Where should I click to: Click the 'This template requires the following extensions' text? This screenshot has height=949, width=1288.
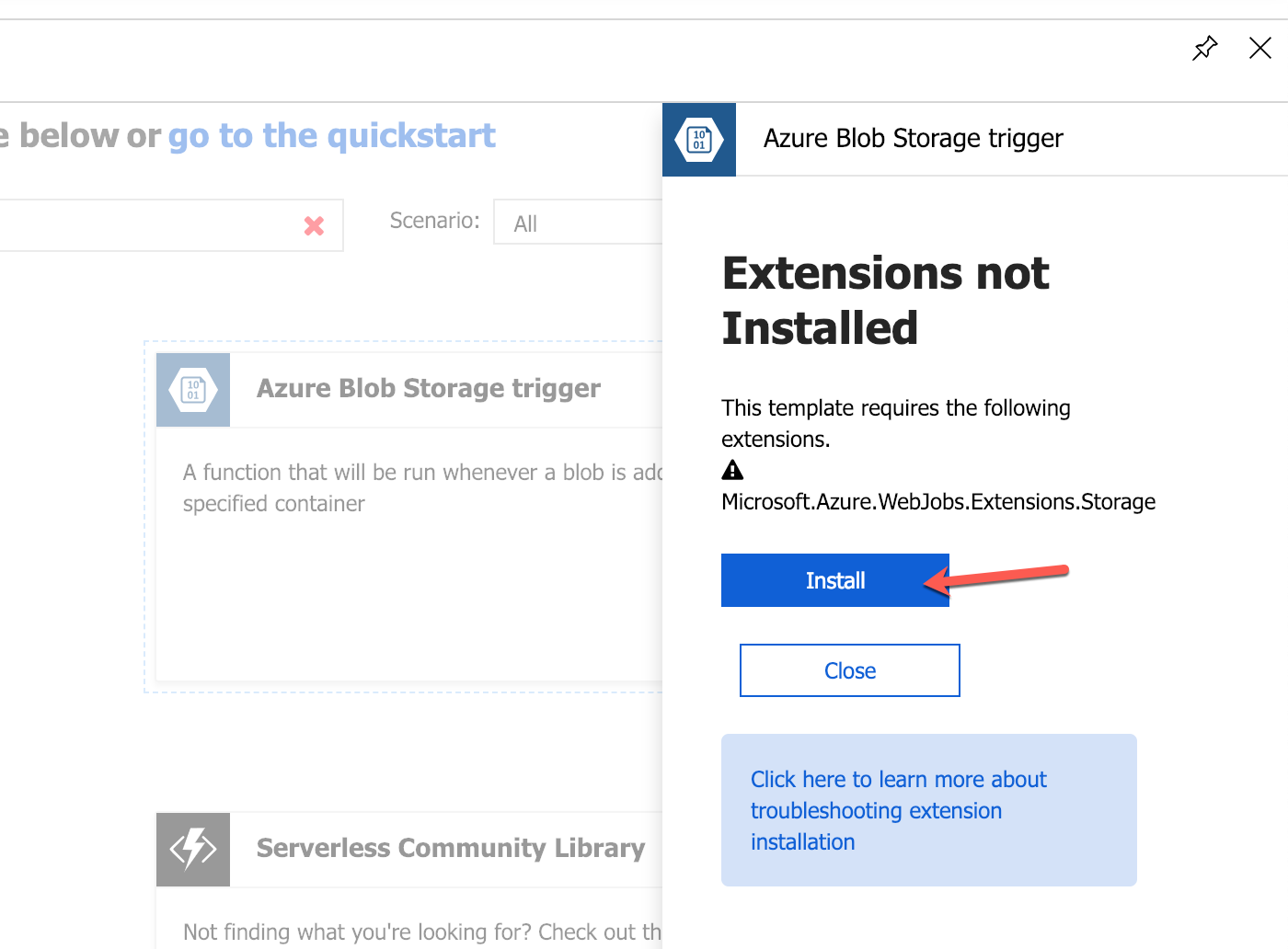(896, 423)
